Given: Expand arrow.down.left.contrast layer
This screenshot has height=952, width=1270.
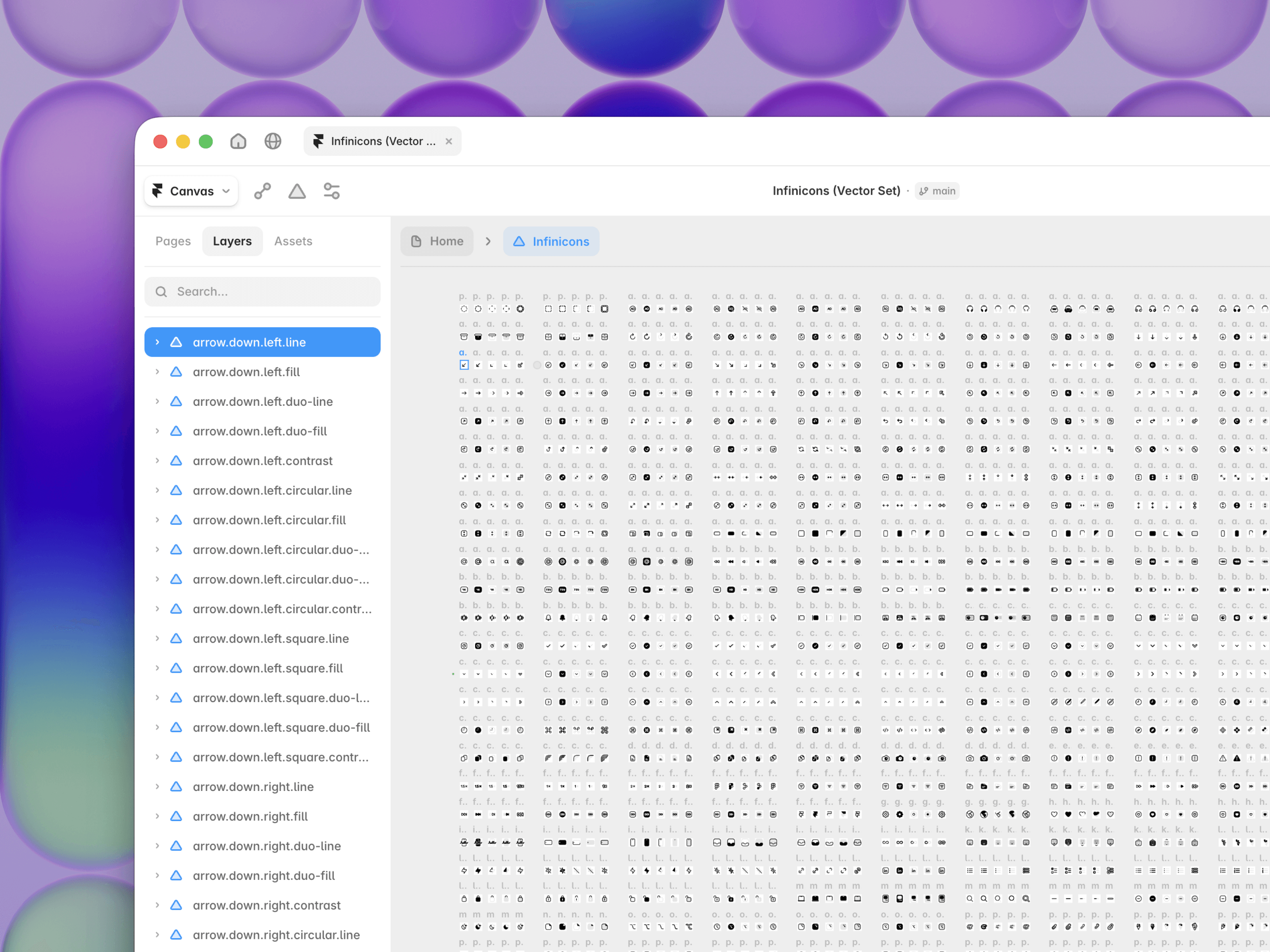Looking at the screenshot, I should coord(157,461).
